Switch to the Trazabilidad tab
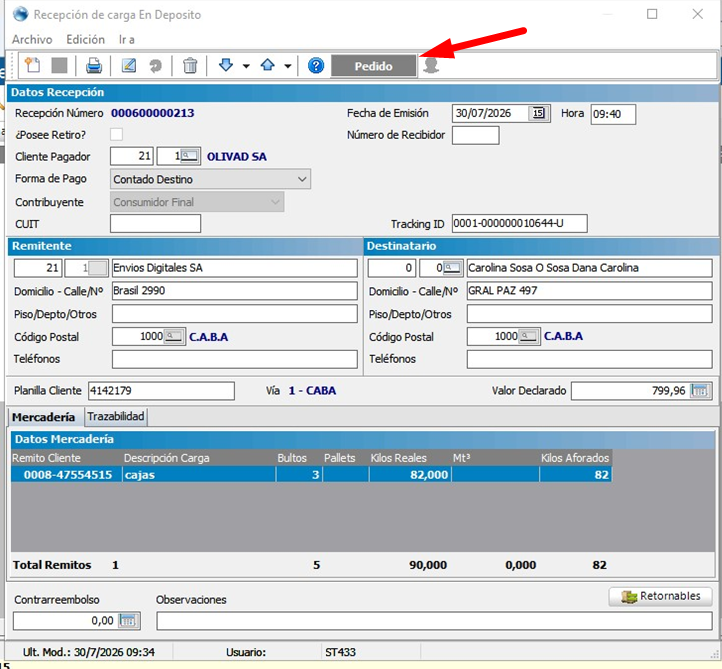Viewport: 722px width, 669px height. coord(116,416)
